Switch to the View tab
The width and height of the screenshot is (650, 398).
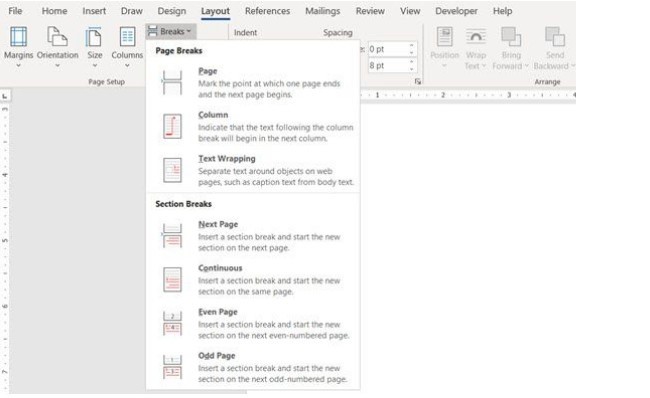(410, 11)
